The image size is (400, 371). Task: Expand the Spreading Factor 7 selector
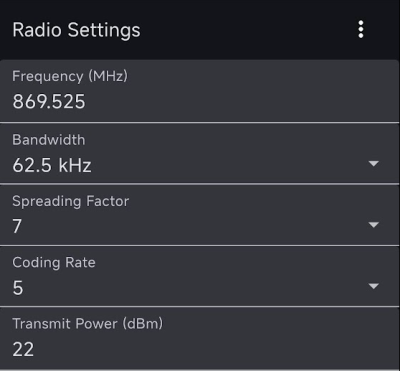point(199,215)
